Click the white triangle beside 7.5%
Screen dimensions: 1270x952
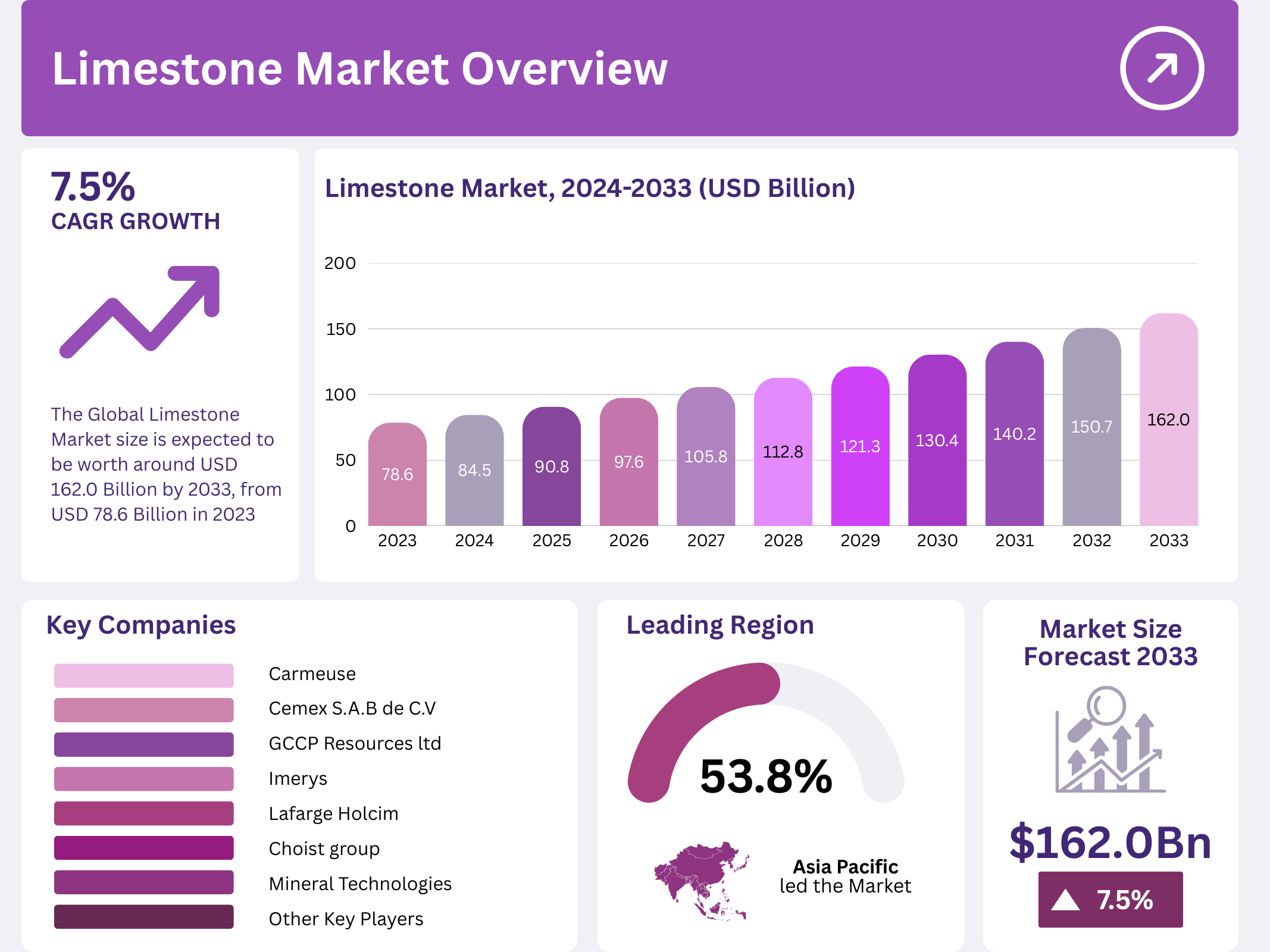point(1065,900)
